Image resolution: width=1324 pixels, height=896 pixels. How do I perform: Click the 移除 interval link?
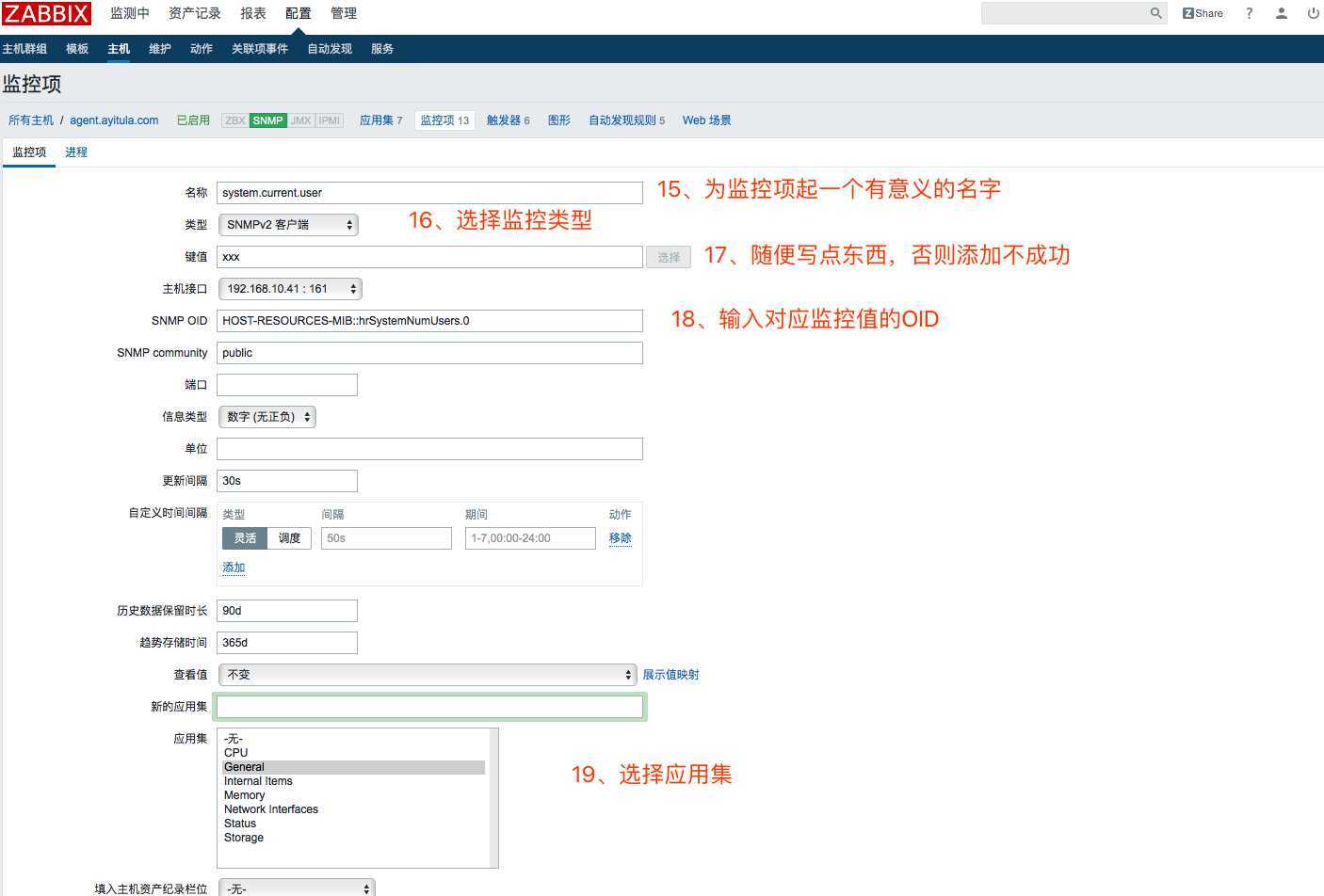(x=621, y=538)
